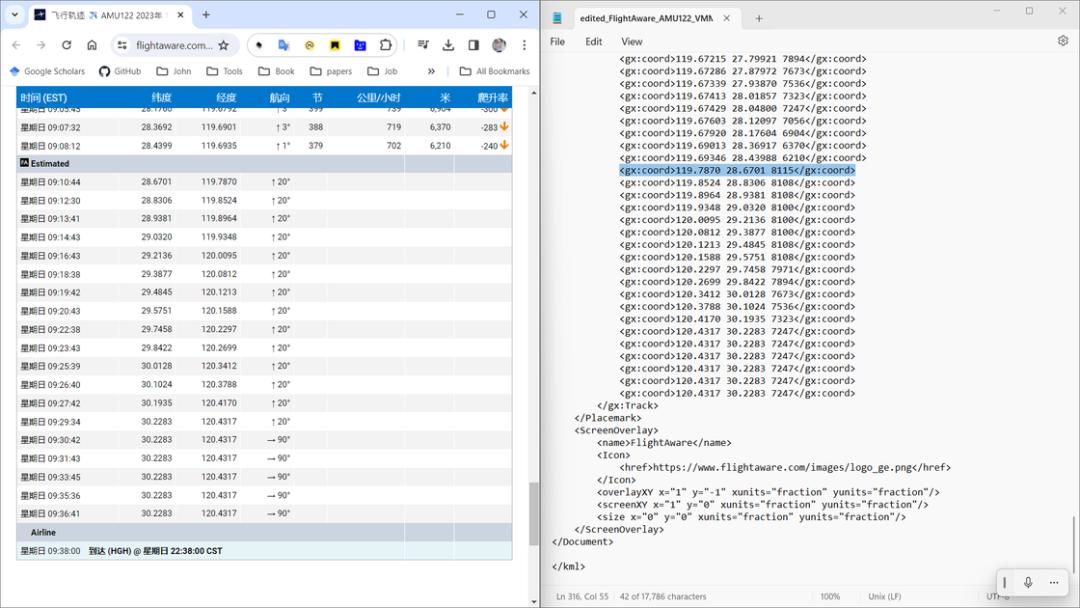Bookmark this page with the star icon
1080x608 pixels.
point(223,45)
